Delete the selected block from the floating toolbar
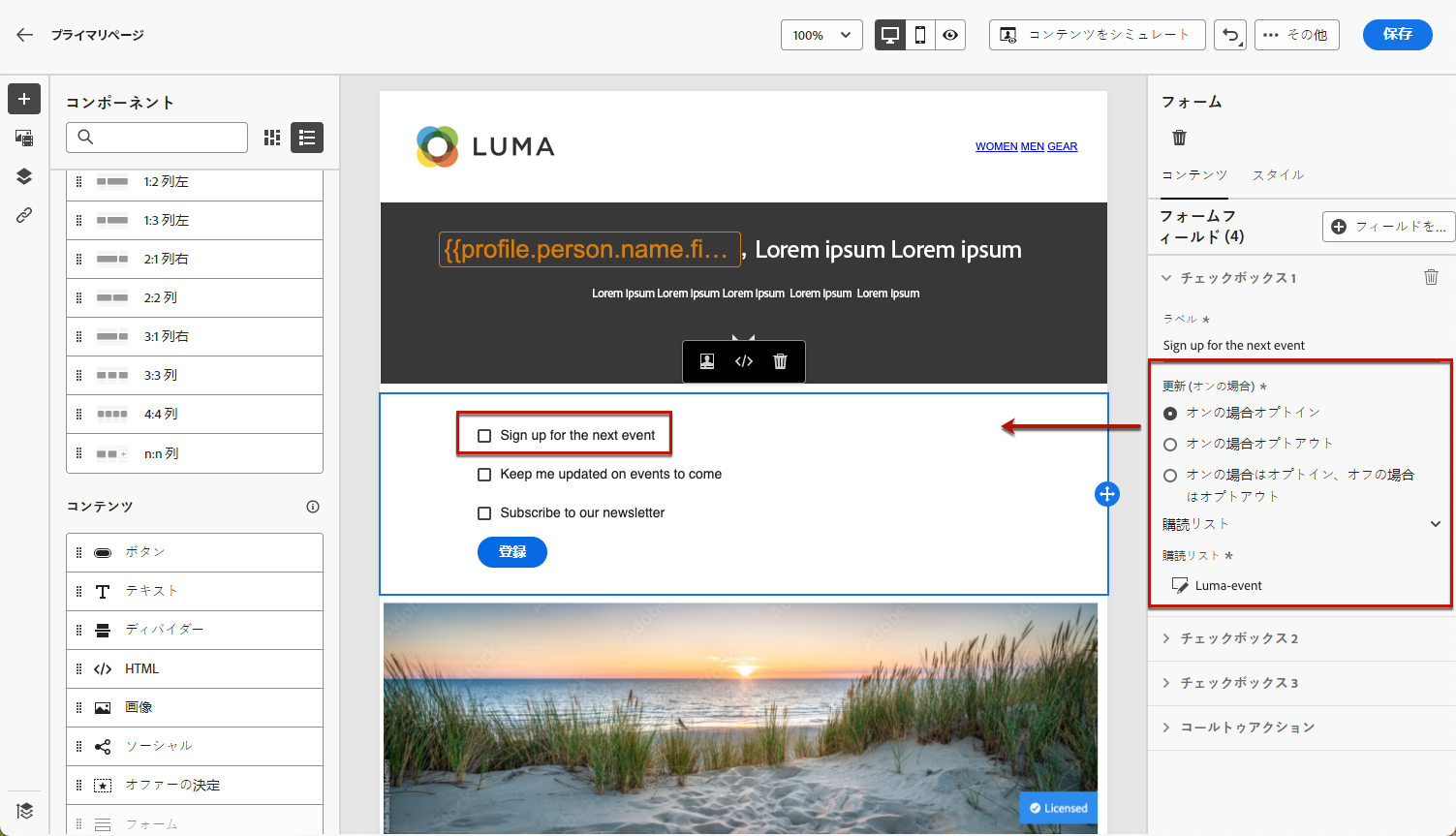 [x=780, y=361]
